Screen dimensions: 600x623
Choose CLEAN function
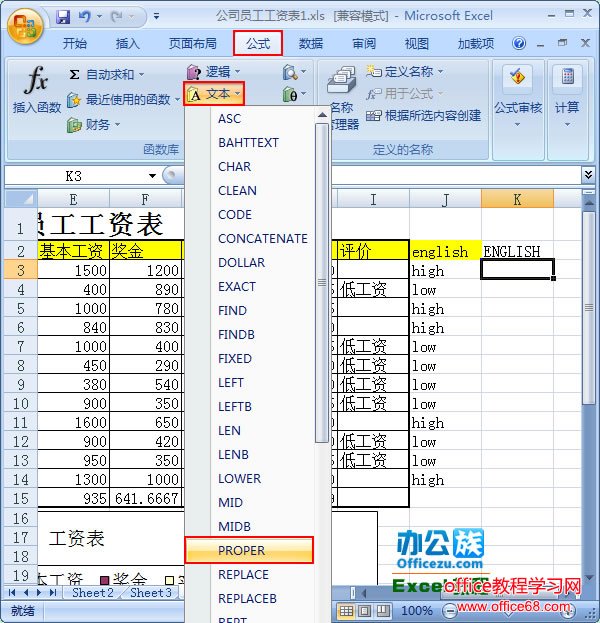point(237,191)
